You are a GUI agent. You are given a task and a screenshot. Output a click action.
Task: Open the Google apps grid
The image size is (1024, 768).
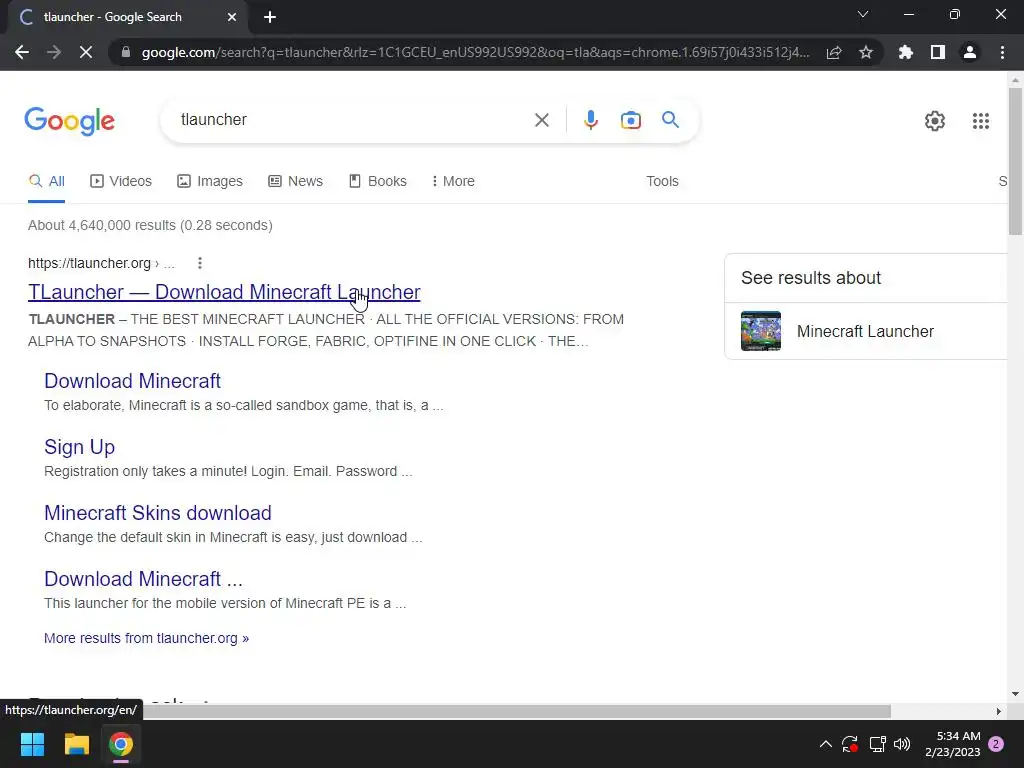[x=980, y=121]
